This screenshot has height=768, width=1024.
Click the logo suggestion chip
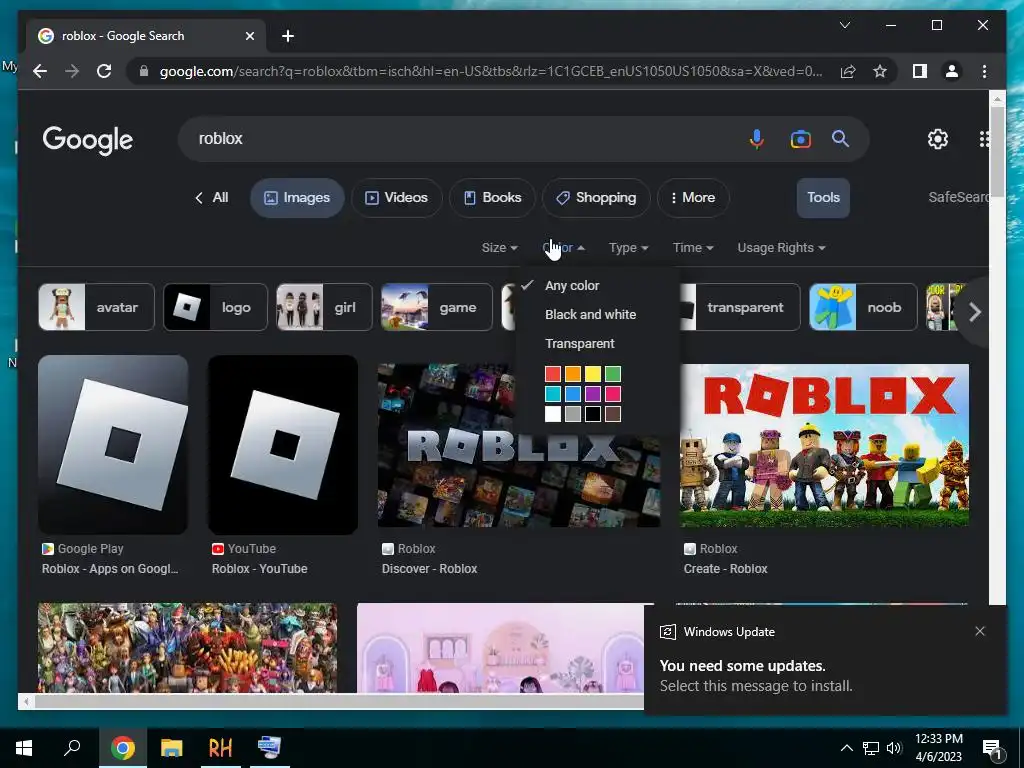coord(216,307)
